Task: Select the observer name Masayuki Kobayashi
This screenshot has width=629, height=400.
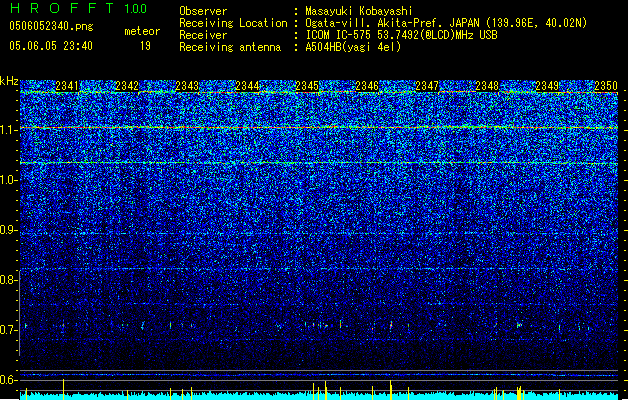Action: (x=359, y=11)
